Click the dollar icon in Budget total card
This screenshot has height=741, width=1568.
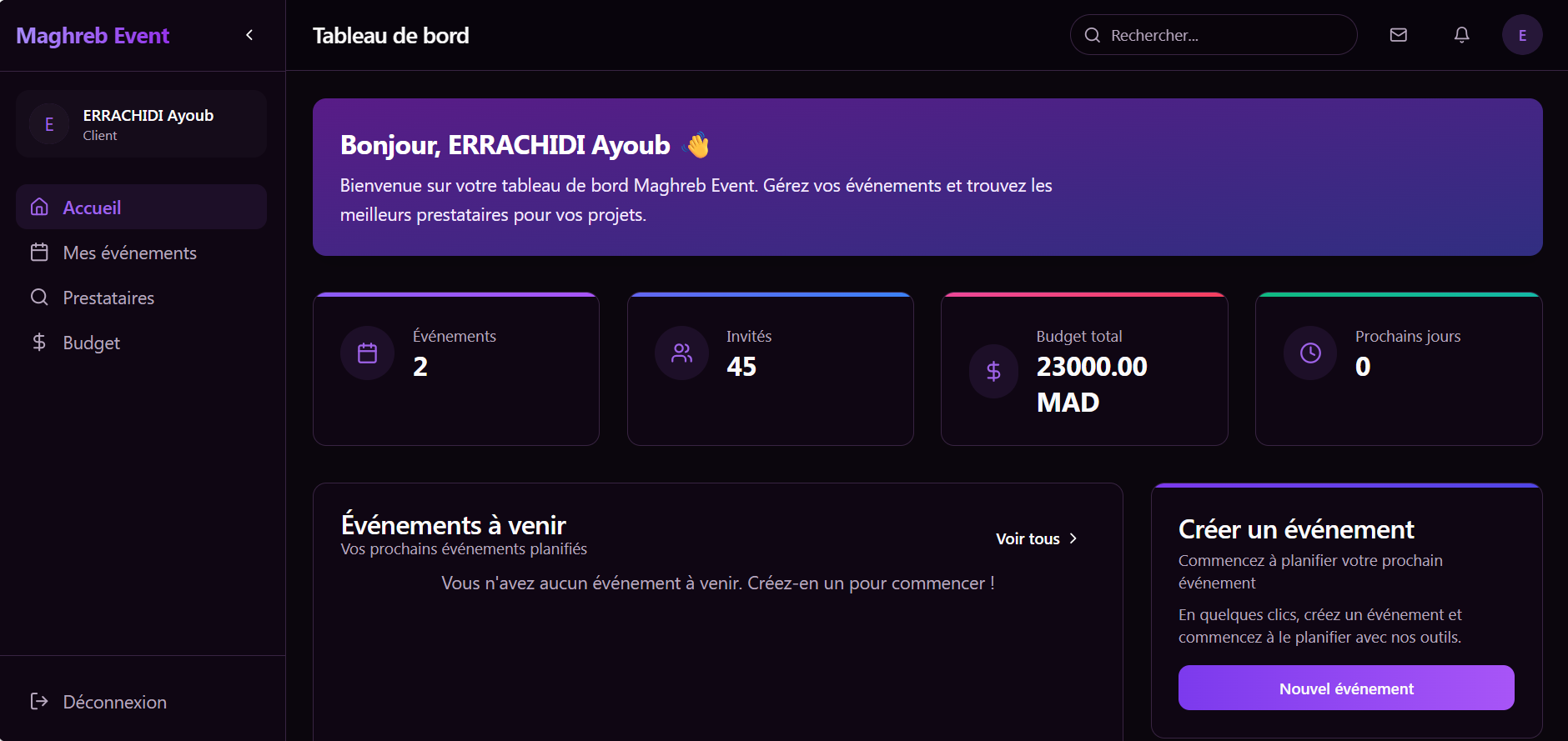[x=993, y=371]
